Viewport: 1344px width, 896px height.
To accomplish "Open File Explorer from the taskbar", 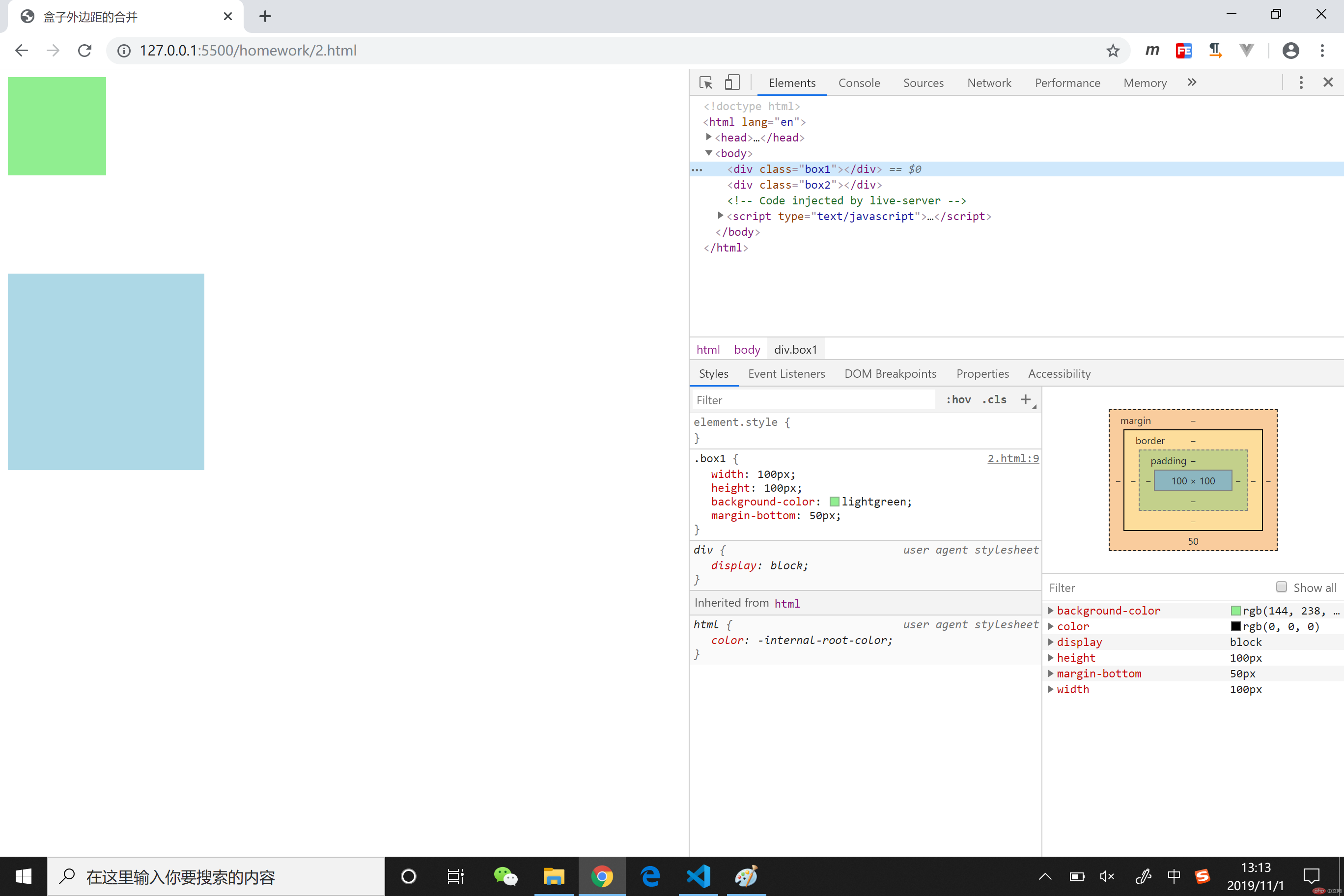I will tap(554, 876).
